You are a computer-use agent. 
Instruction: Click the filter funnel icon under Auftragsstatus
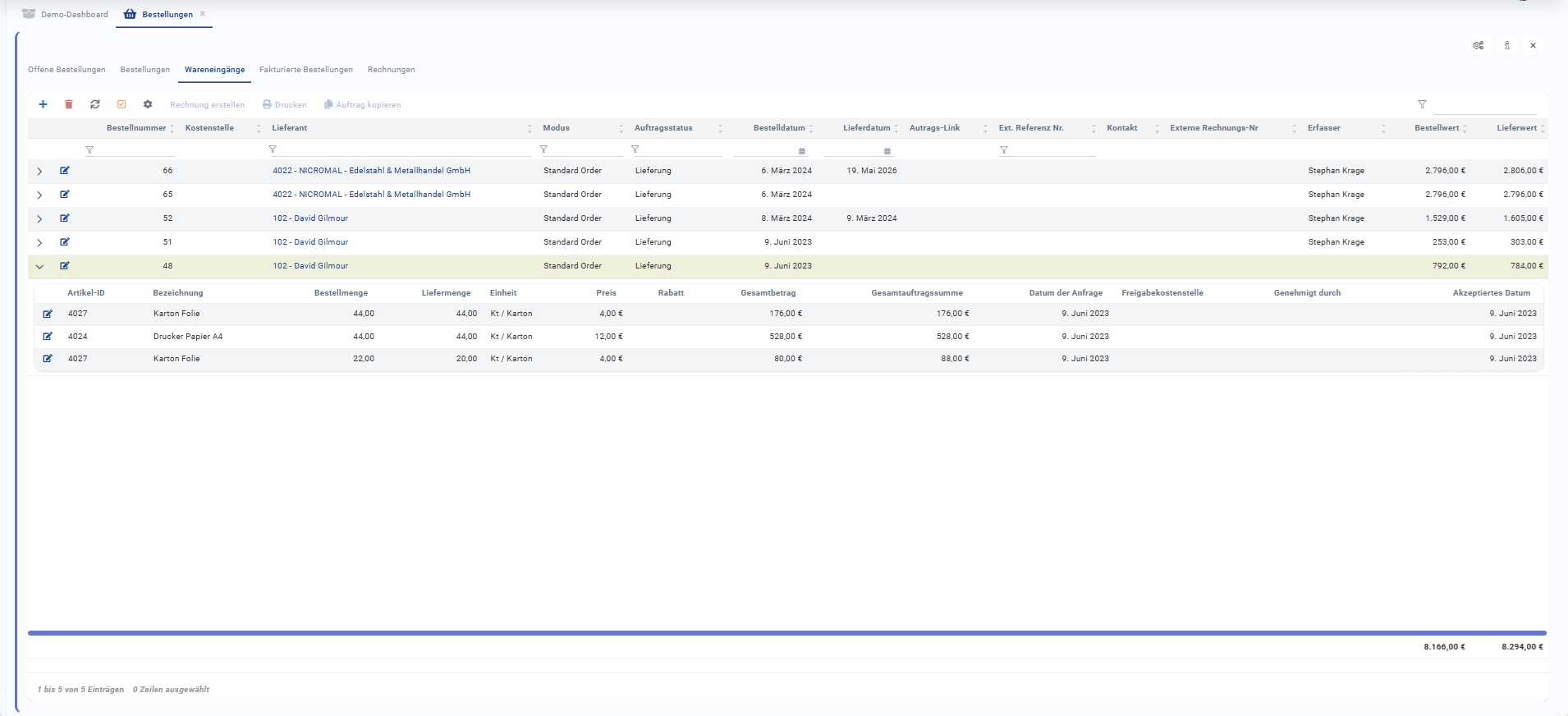tap(635, 149)
